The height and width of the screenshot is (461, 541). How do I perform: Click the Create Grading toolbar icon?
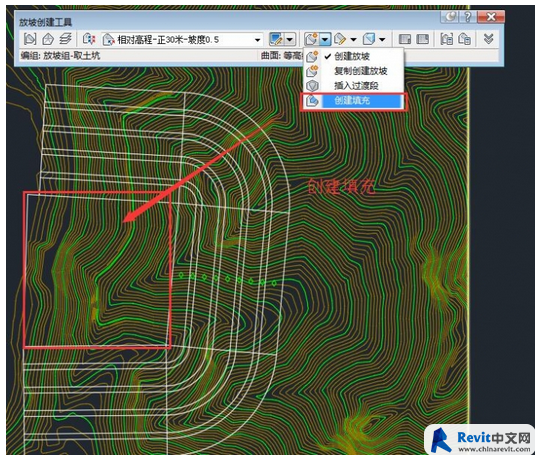(x=312, y=39)
